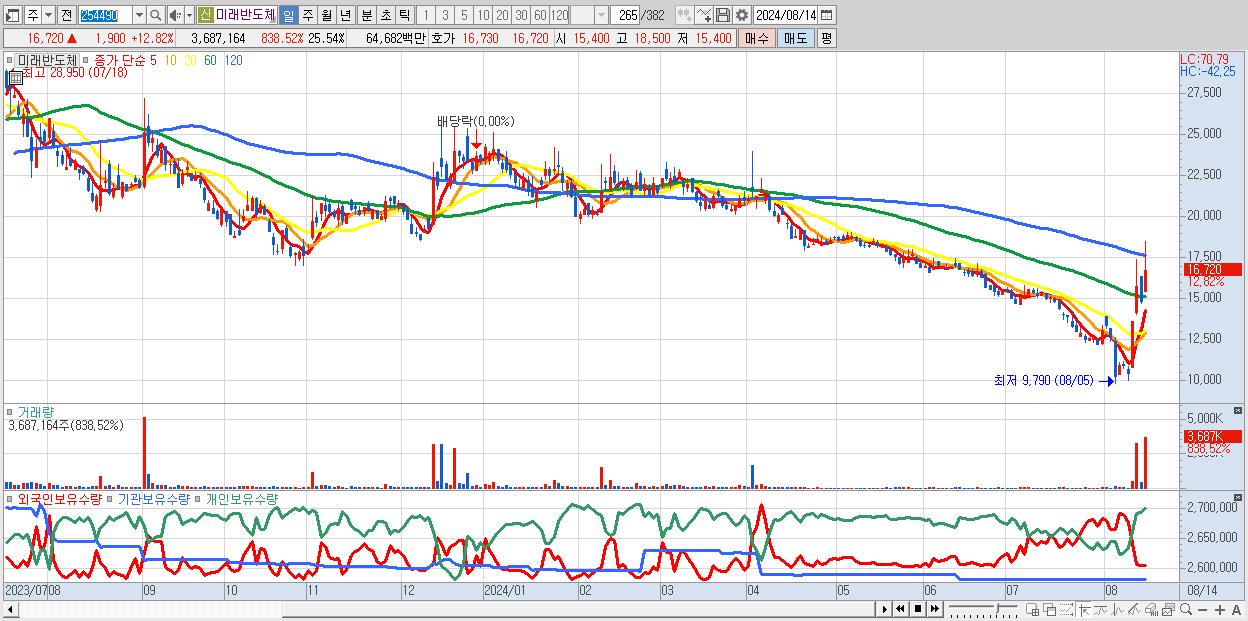1248x621 pixels.
Task: Click the stock code field 254490
Action: [105, 15]
